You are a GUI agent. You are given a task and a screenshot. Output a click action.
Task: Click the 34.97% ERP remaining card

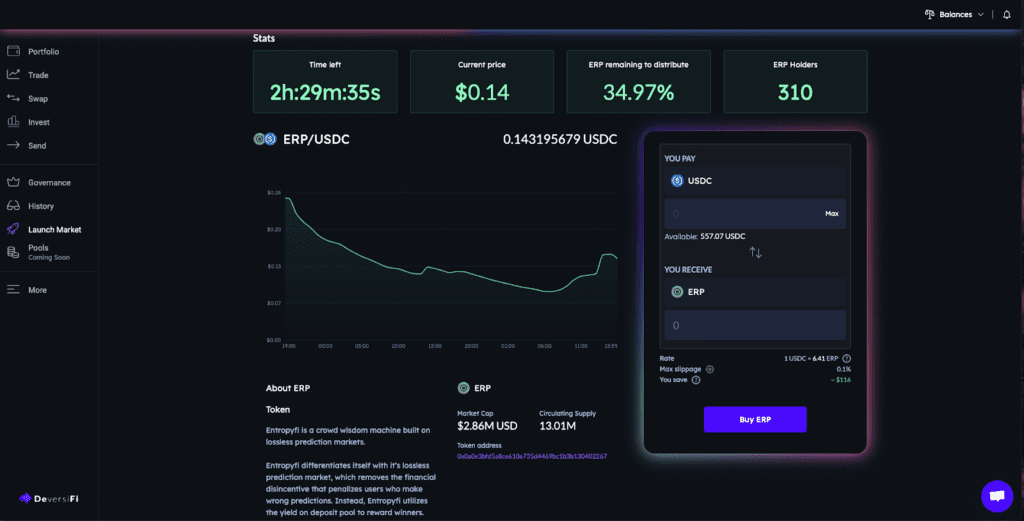[639, 82]
